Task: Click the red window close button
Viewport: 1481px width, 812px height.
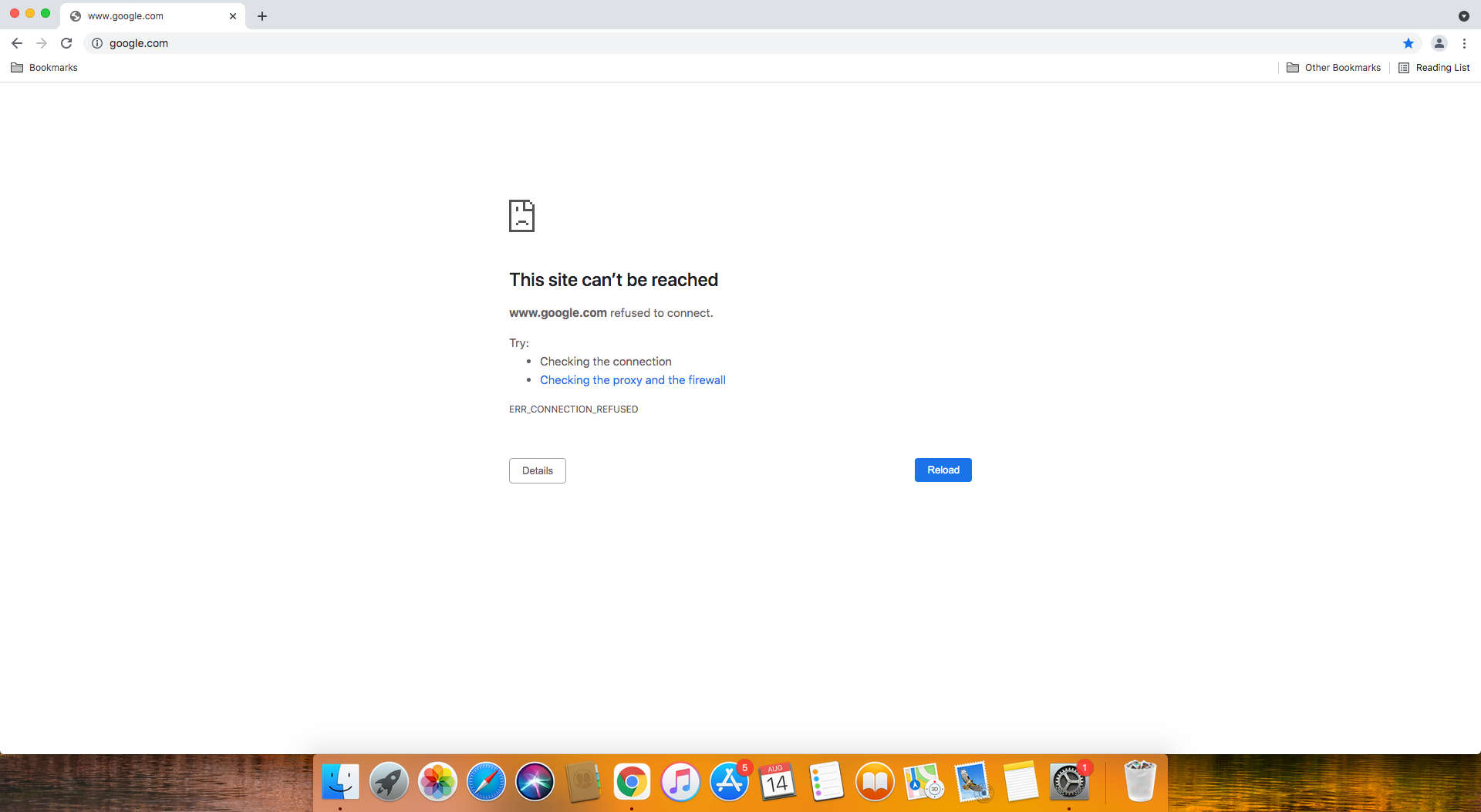Action: (x=15, y=14)
